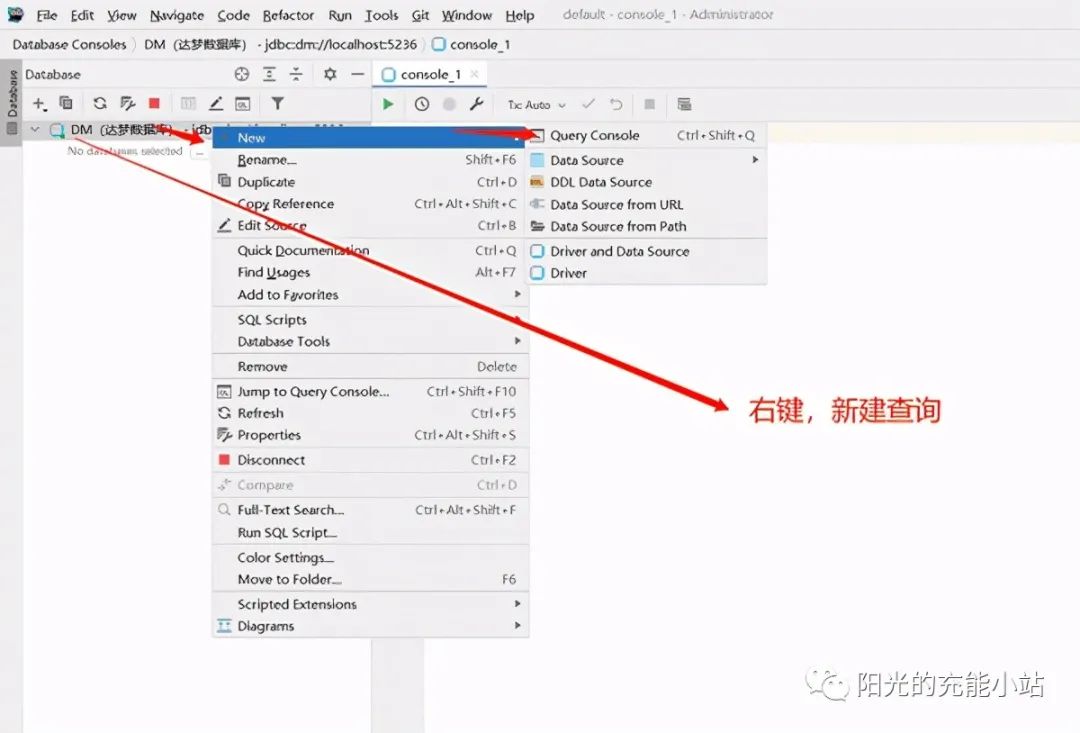Select Jump to Query Console entry

[371, 391]
